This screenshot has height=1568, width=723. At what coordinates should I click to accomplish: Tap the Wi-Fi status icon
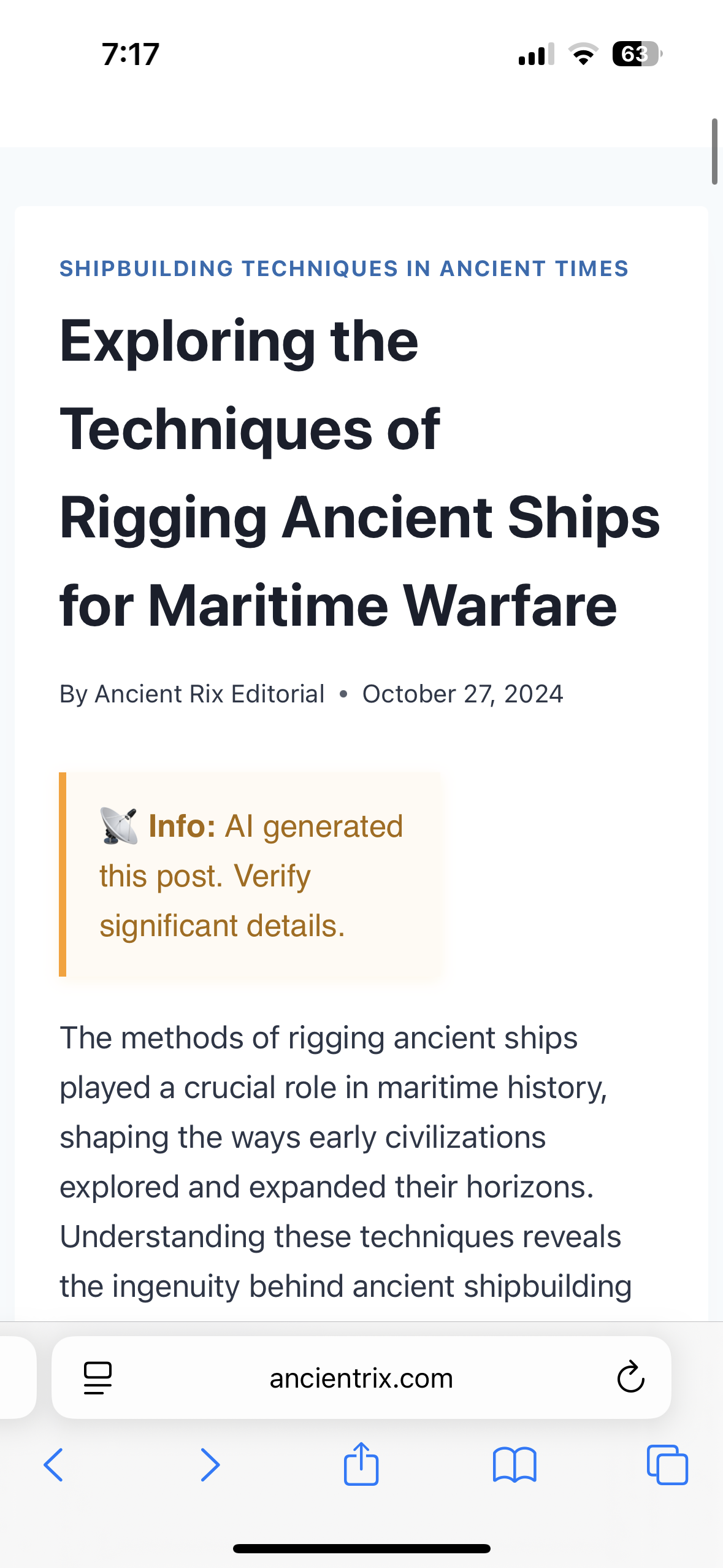pos(583,54)
